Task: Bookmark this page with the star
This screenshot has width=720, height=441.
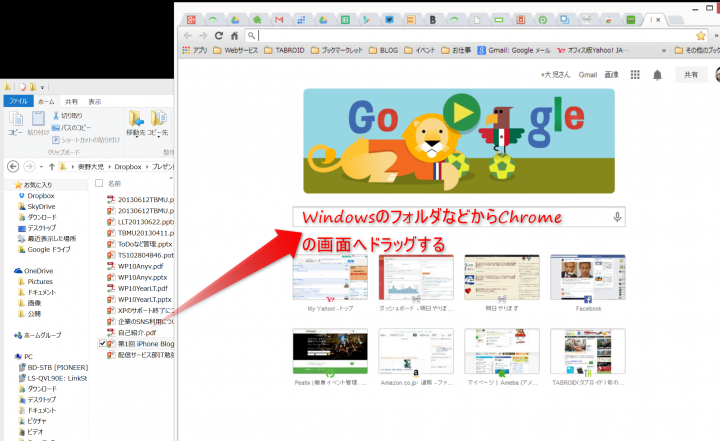Action: pyautogui.click(x=701, y=35)
